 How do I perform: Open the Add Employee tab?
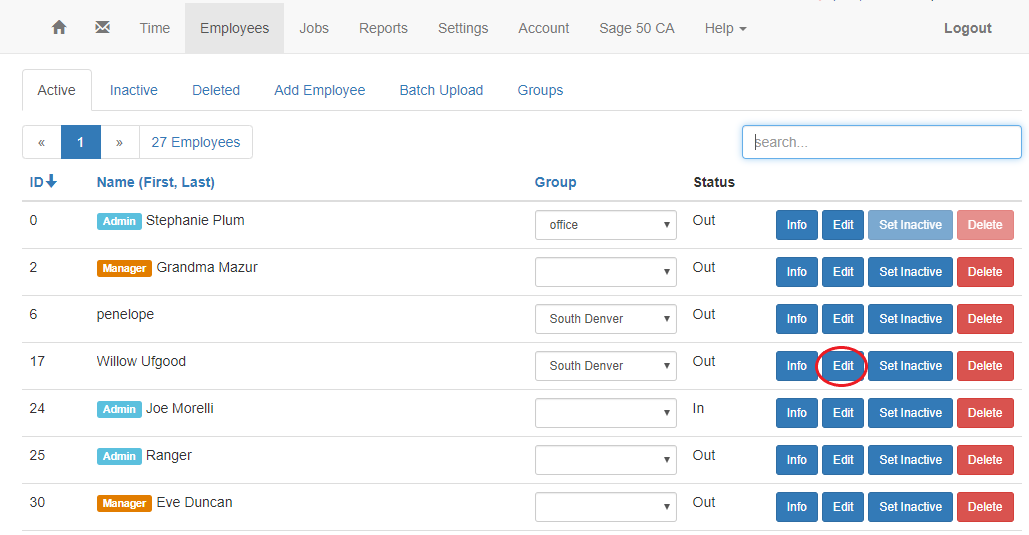coord(319,90)
